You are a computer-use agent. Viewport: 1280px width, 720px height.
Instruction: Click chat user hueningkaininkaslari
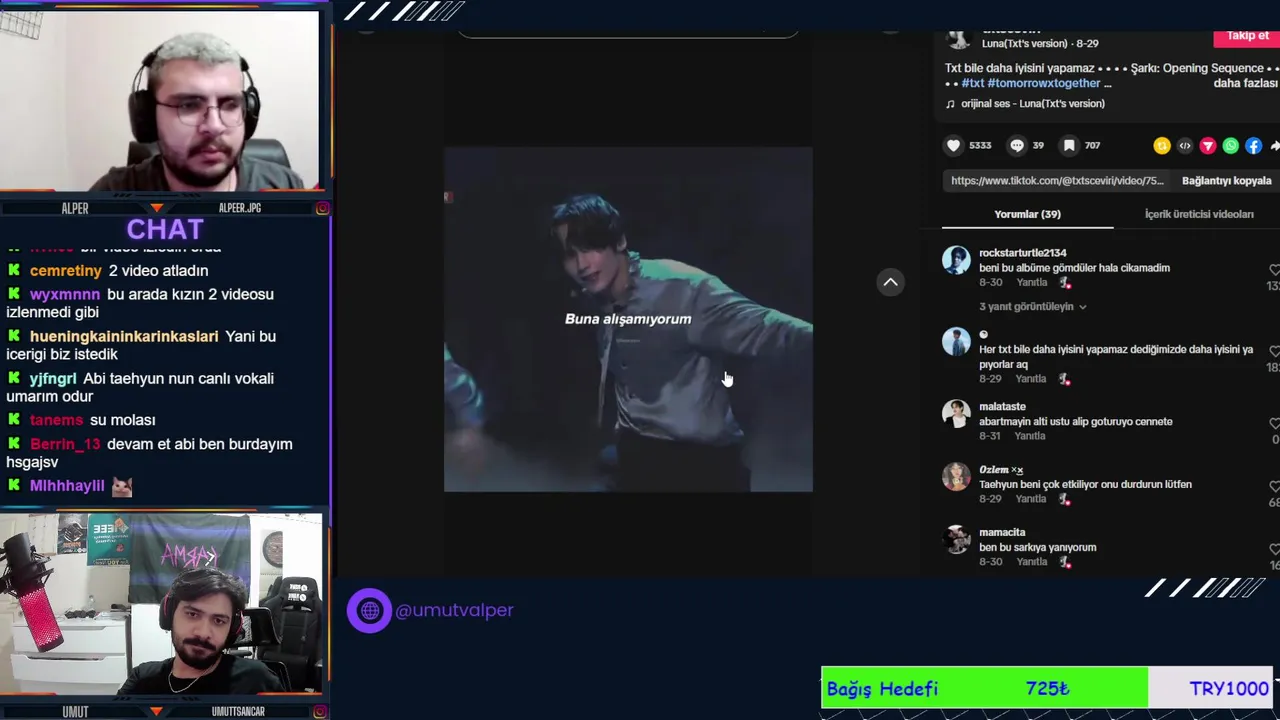[x=124, y=337]
